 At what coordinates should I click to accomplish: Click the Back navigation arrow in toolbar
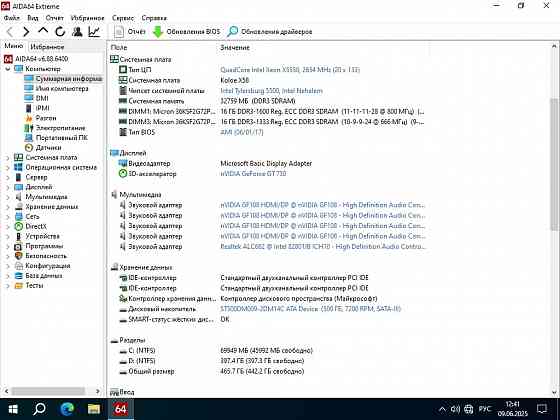pyautogui.click(x=10, y=32)
